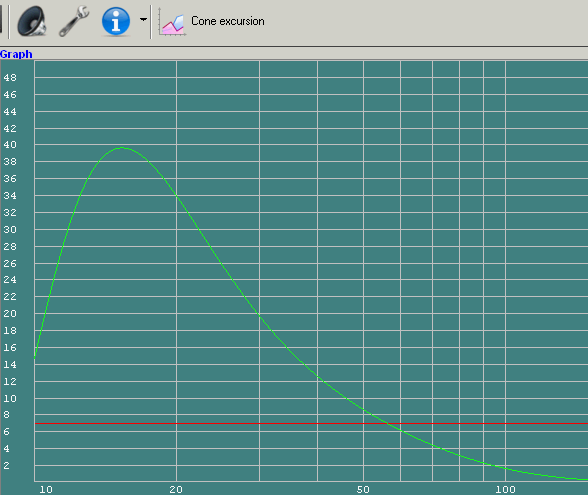Image resolution: width=588 pixels, height=495 pixels.
Task: Click the 40 value on vertical axis
Action: [10, 145]
